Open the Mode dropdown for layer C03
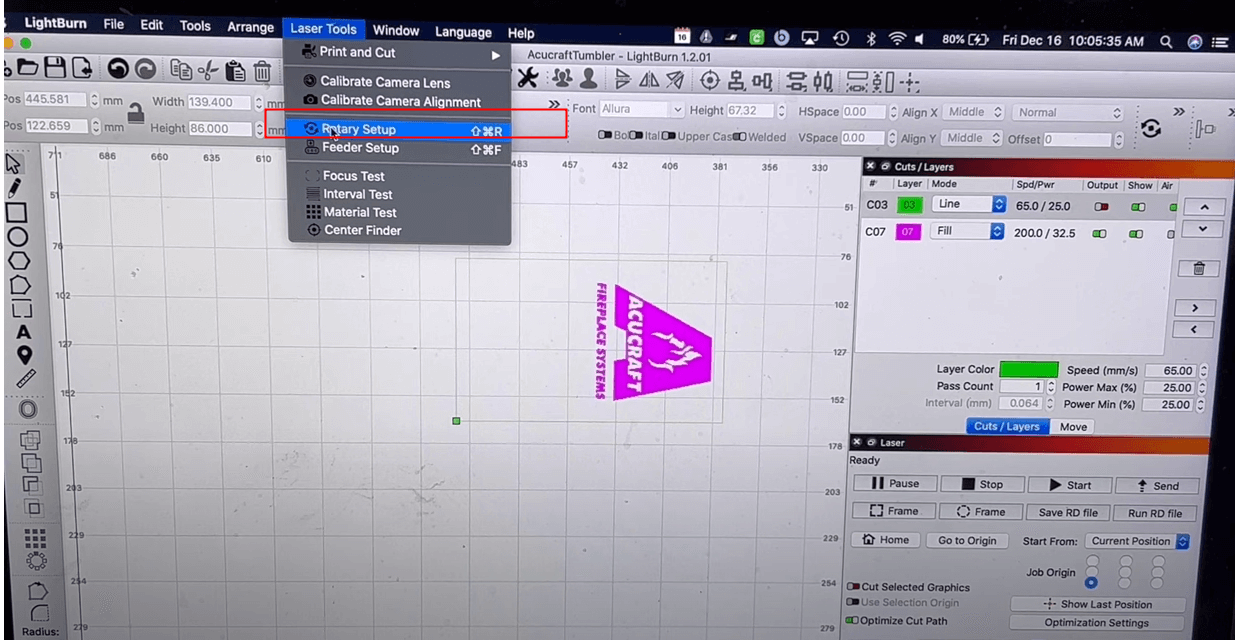The height and width of the screenshot is (640, 1235). tap(968, 204)
